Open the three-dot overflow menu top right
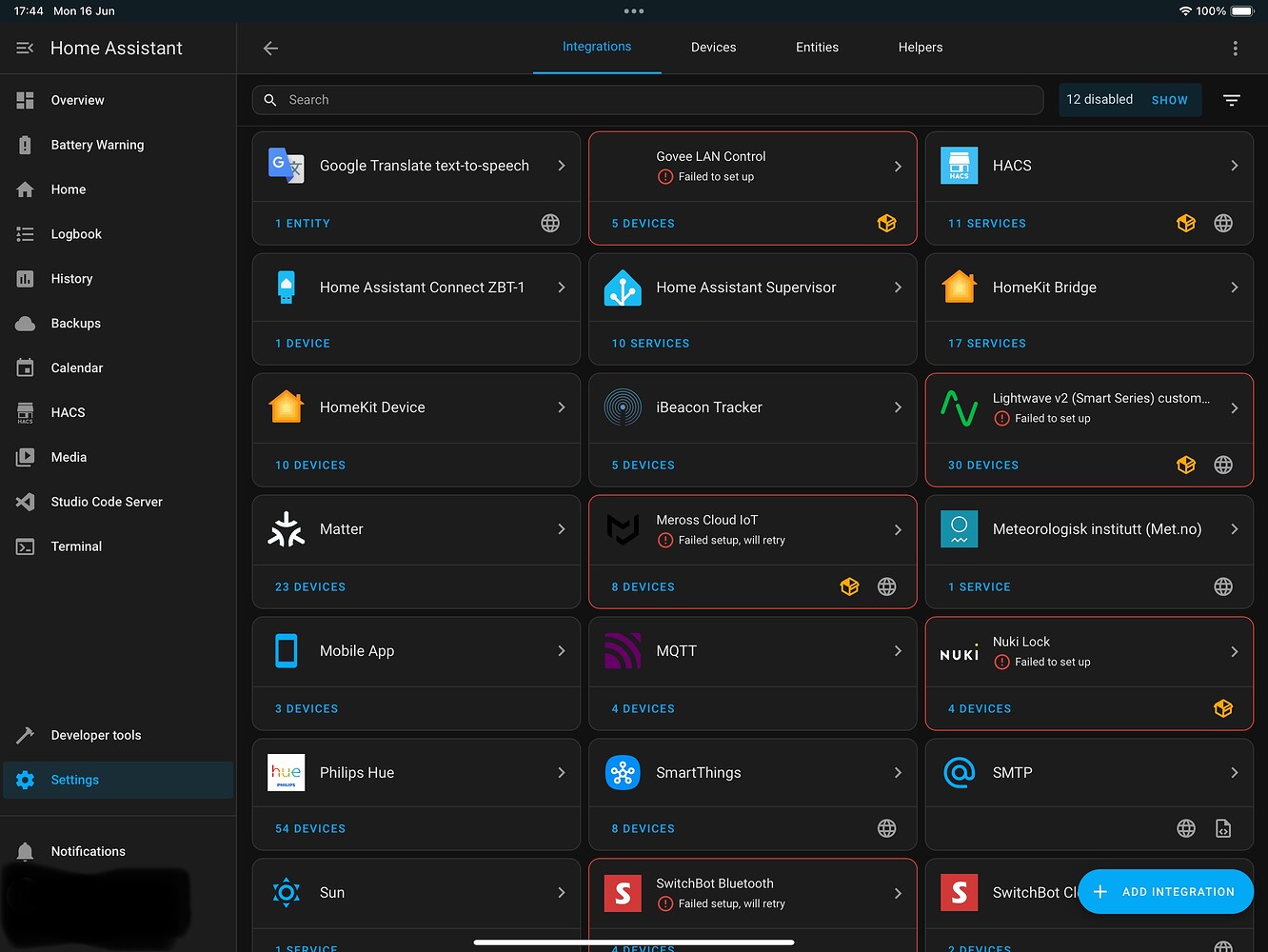The width and height of the screenshot is (1268, 952). pyautogui.click(x=1236, y=48)
